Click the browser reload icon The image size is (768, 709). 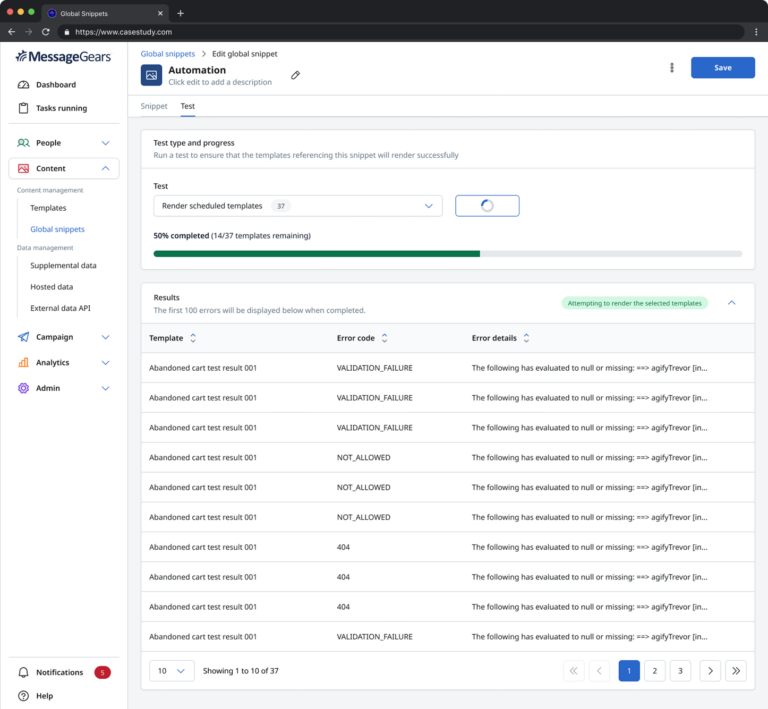[46, 32]
